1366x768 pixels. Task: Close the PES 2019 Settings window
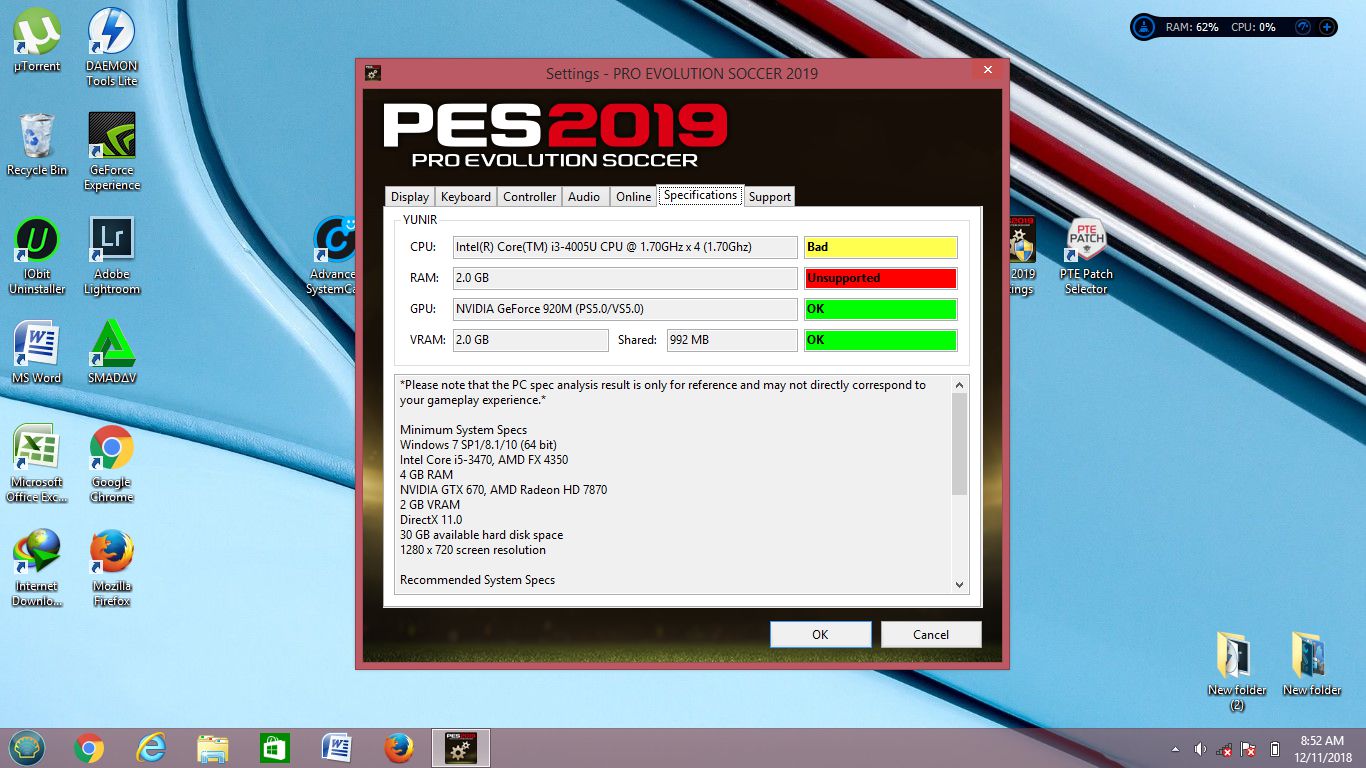tap(987, 70)
